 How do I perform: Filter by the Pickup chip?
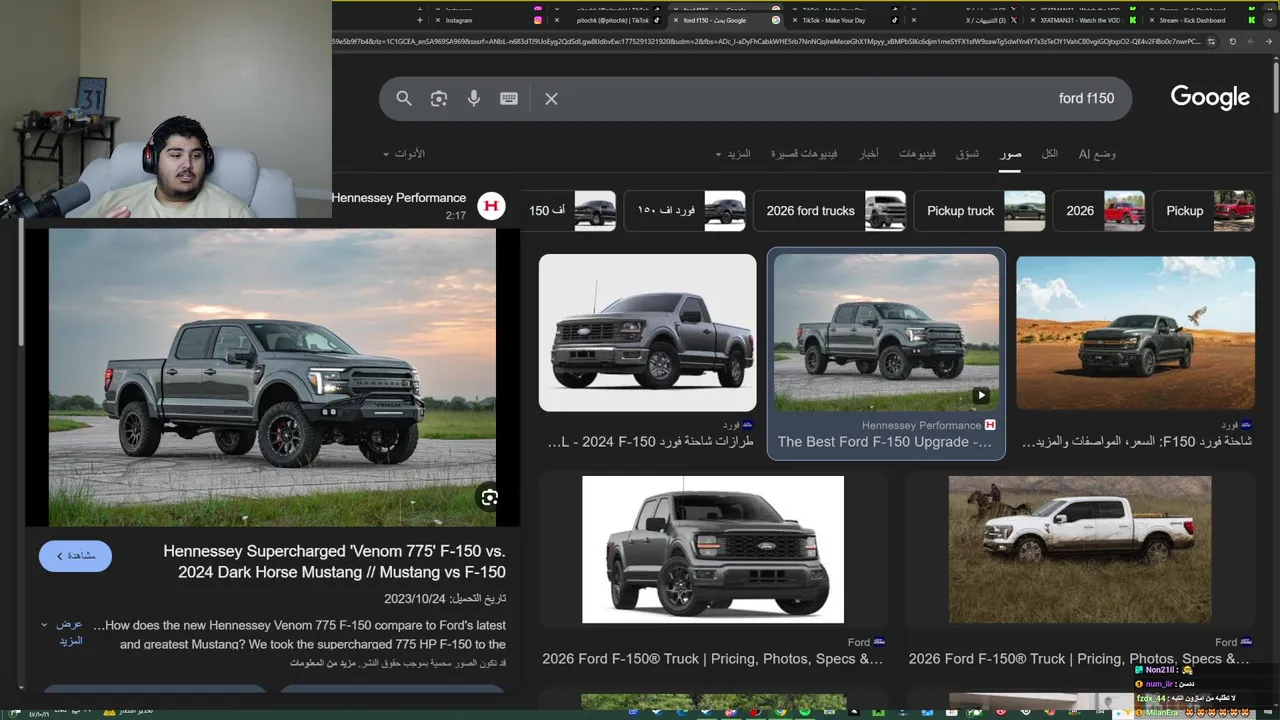point(1204,211)
